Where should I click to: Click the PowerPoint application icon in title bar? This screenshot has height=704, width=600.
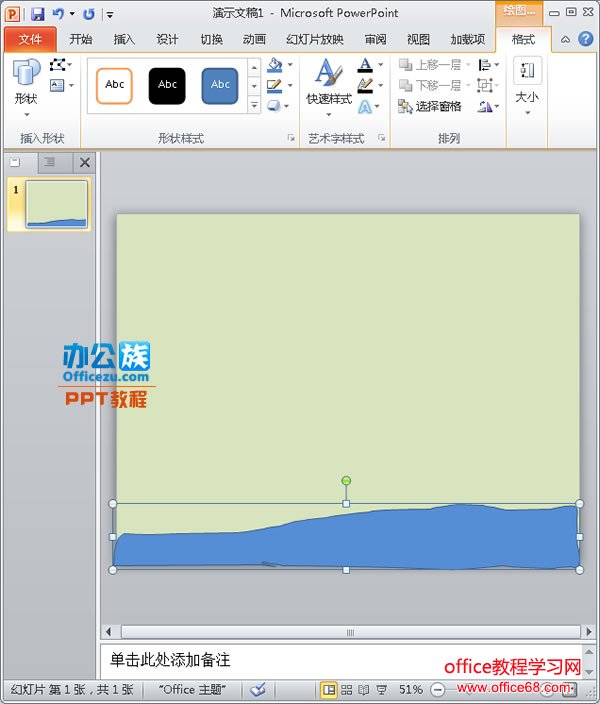pyautogui.click(x=12, y=14)
